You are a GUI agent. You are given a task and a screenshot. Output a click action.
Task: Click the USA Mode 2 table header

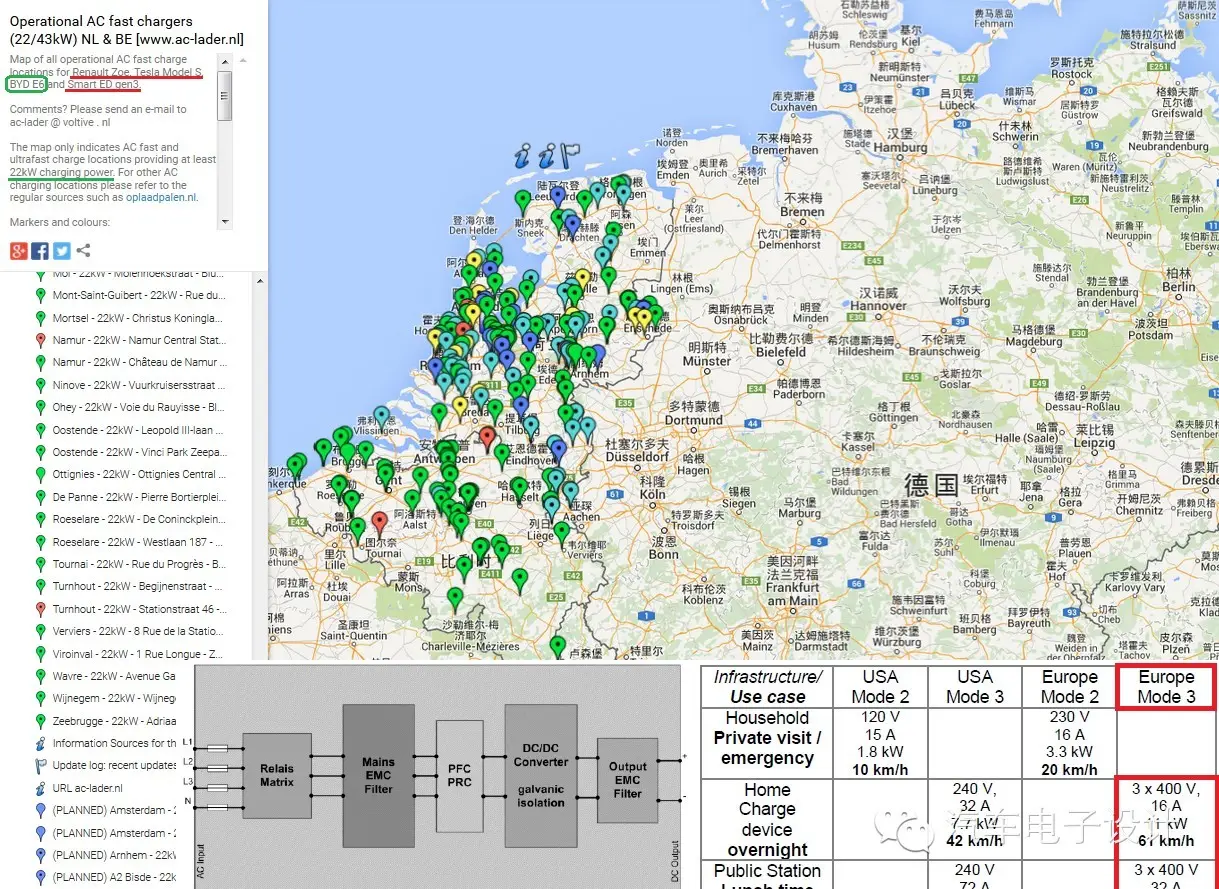point(880,687)
